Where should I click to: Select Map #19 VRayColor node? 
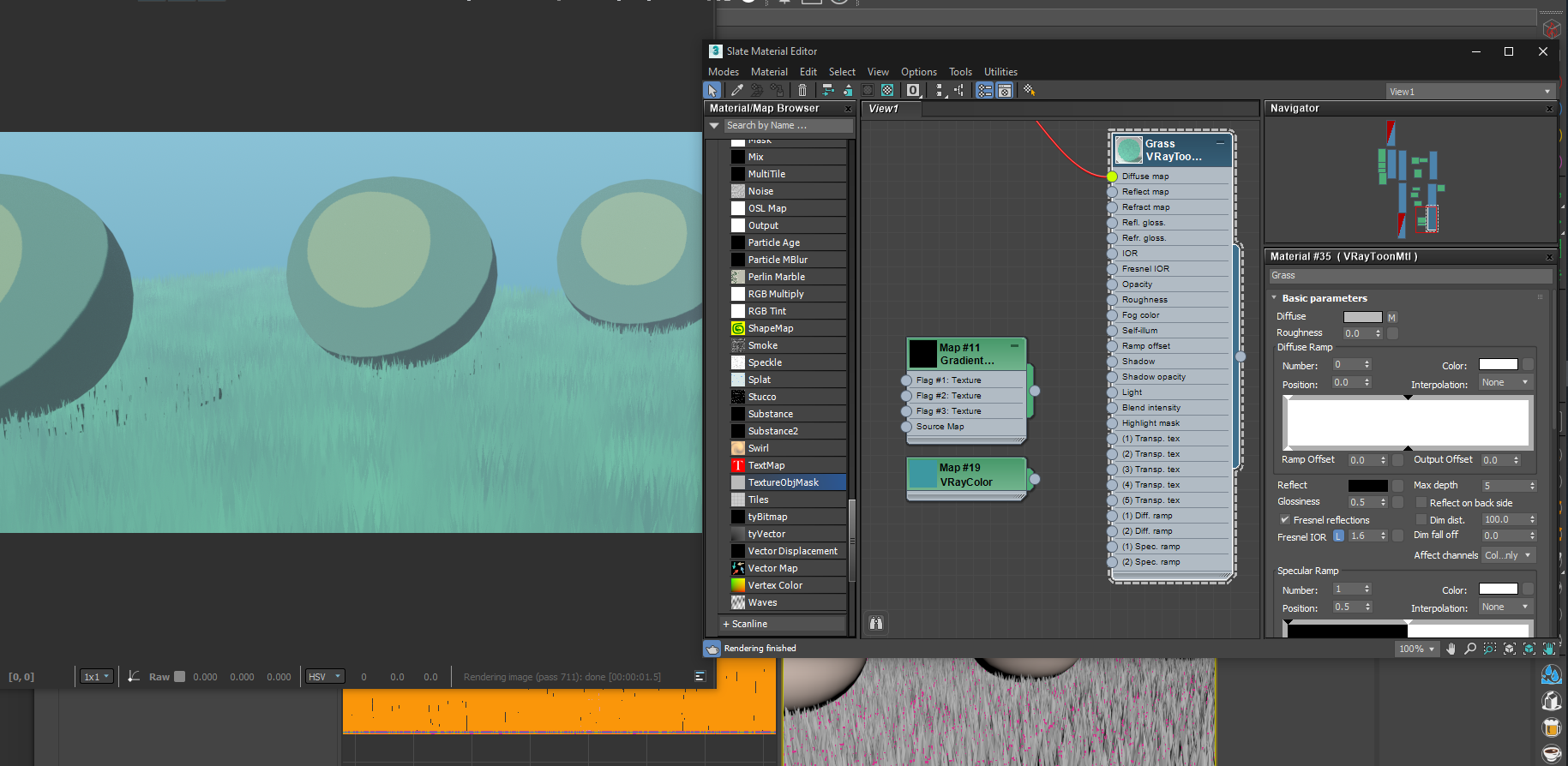click(967, 475)
